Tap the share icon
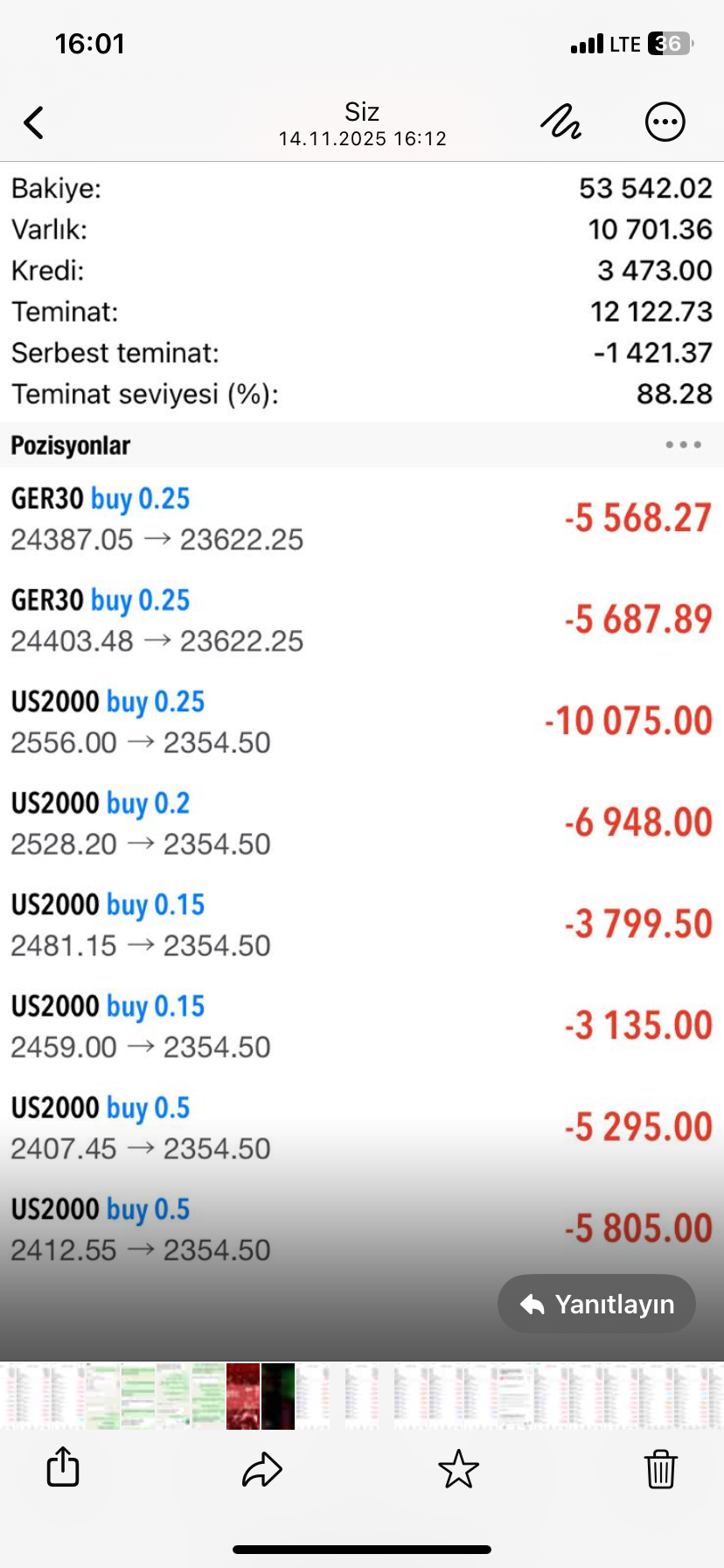The width and height of the screenshot is (724, 1568). [63, 1466]
